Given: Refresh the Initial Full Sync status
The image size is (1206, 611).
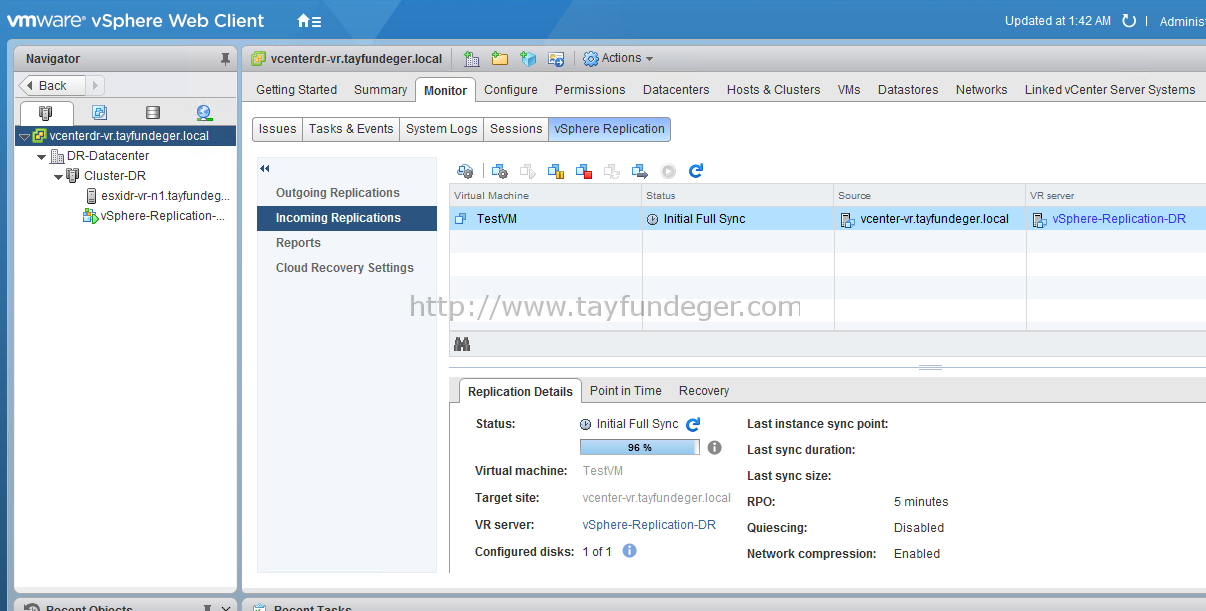Looking at the screenshot, I should [x=693, y=424].
